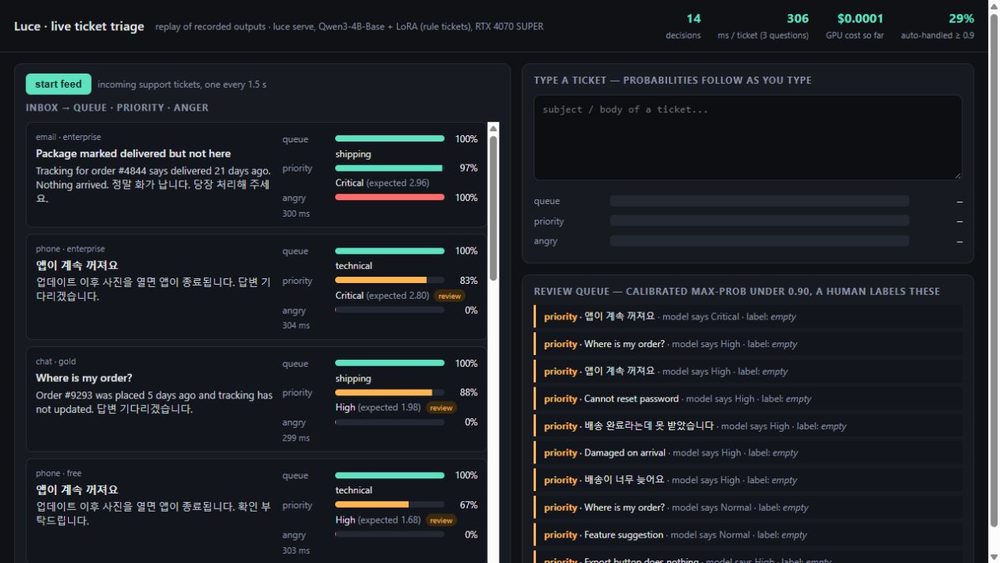The image size is (1000, 563).
Task: Open review item 'Feature suggestion'
Action: pos(748,536)
